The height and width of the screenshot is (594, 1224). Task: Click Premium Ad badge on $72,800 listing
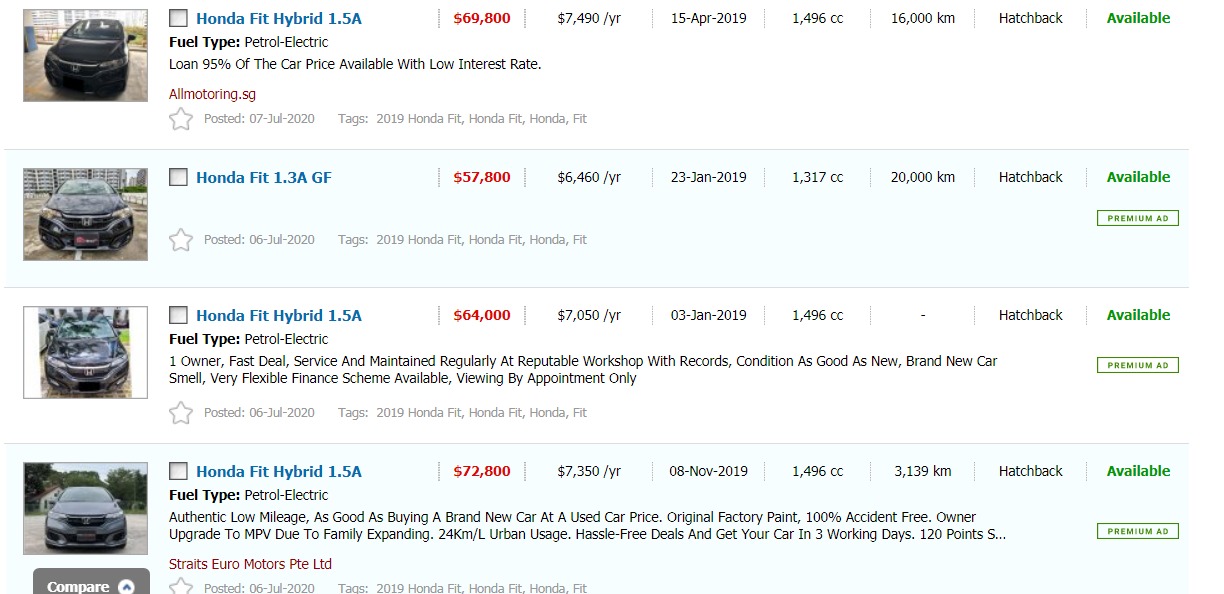pyautogui.click(x=1137, y=531)
